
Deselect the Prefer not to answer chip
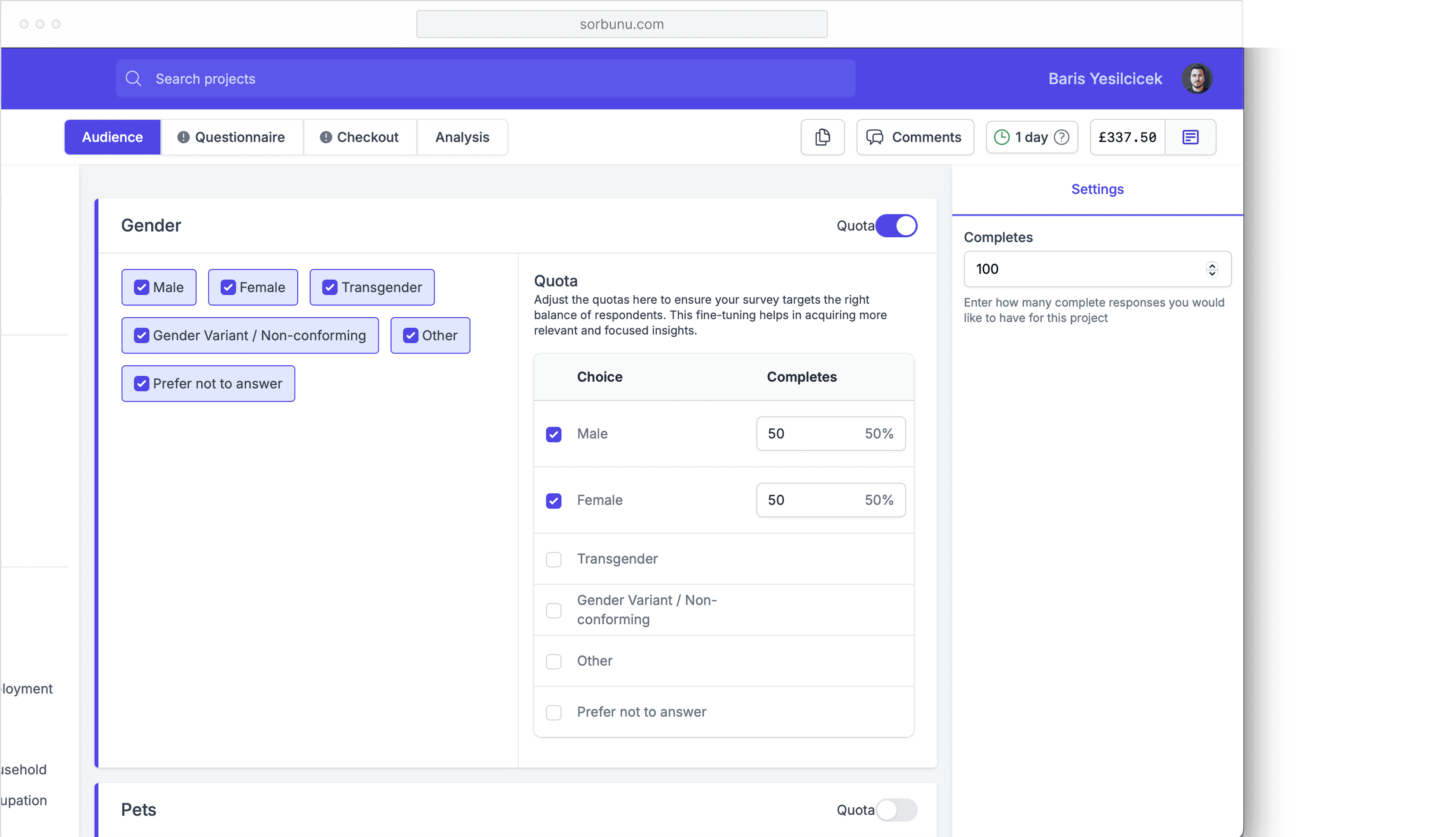[208, 383]
